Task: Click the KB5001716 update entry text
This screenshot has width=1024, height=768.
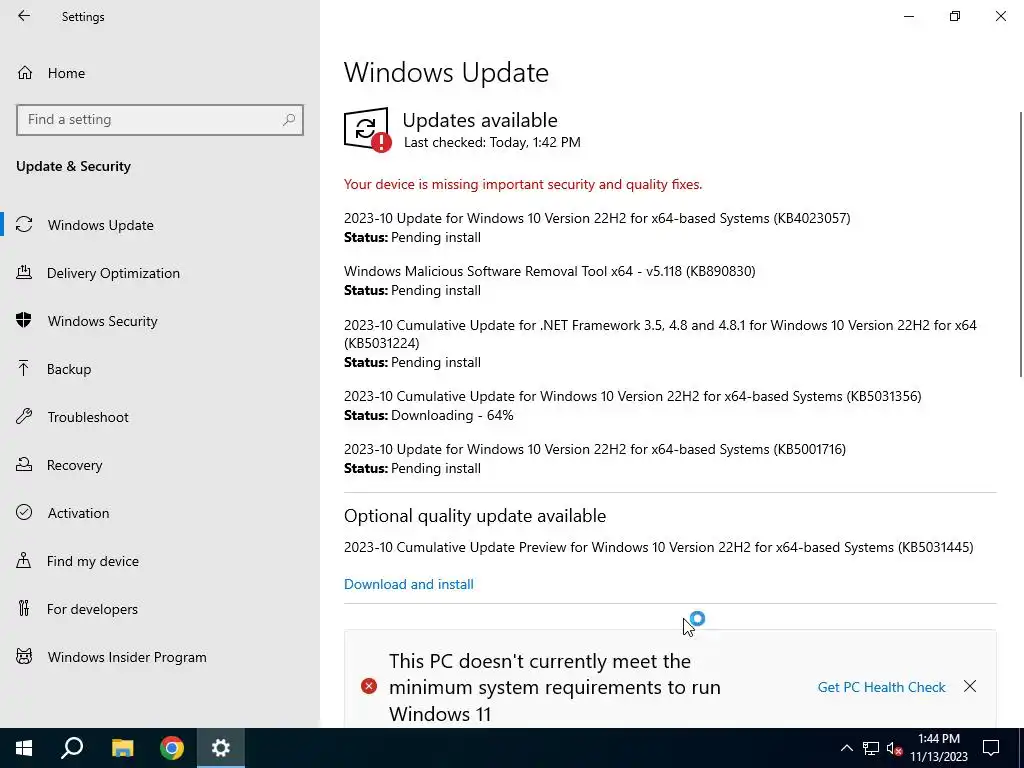Action: coord(595,449)
